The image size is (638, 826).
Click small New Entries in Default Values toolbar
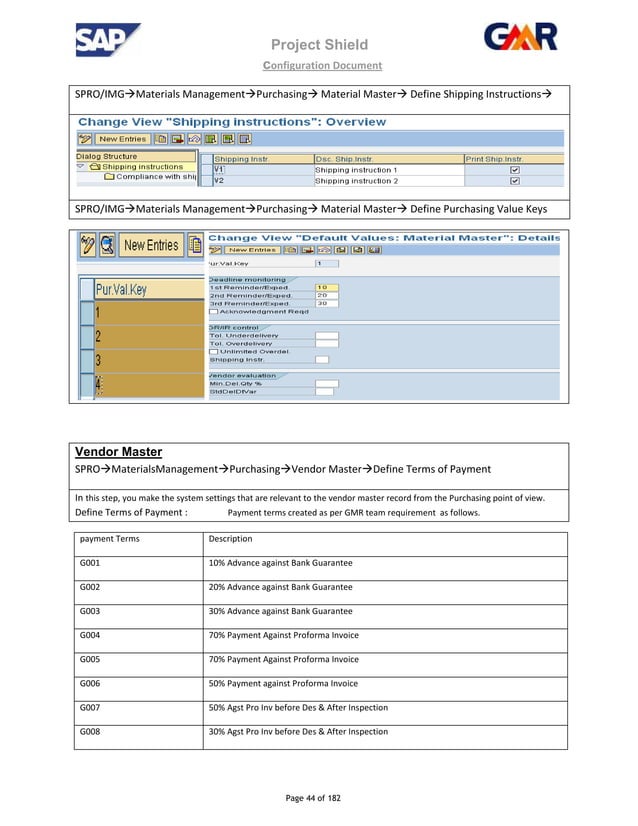[252, 250]
